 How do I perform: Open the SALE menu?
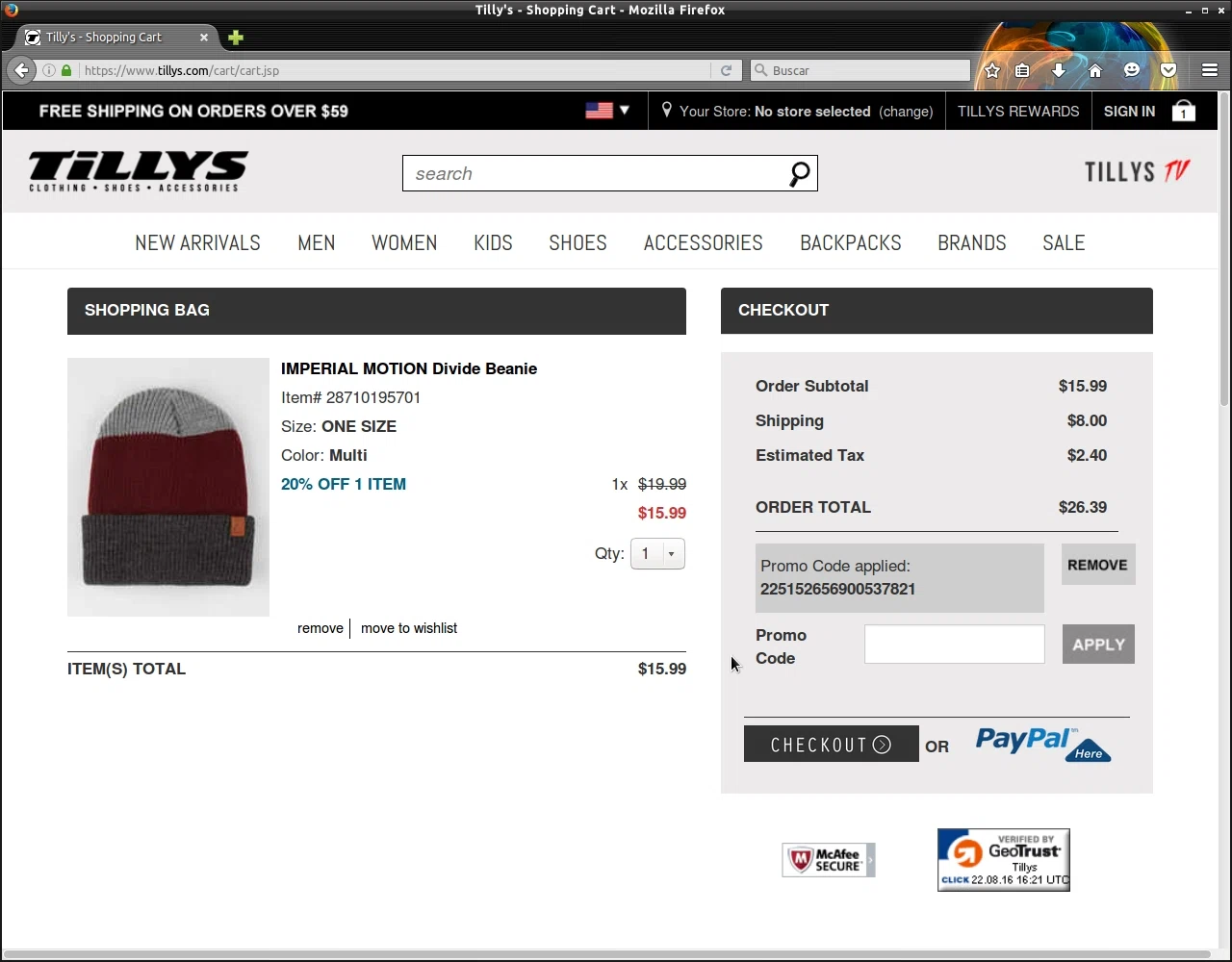(1064, 242)
